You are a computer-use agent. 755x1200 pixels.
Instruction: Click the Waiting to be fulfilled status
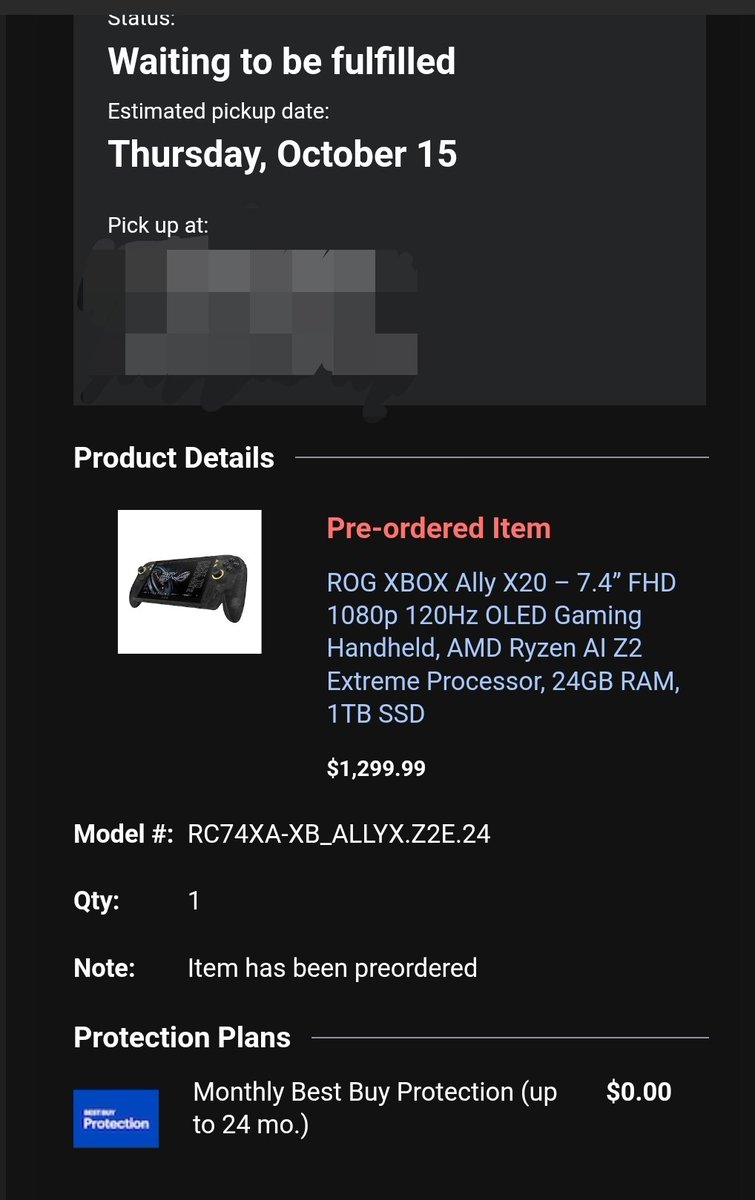(x=282, y=62)
